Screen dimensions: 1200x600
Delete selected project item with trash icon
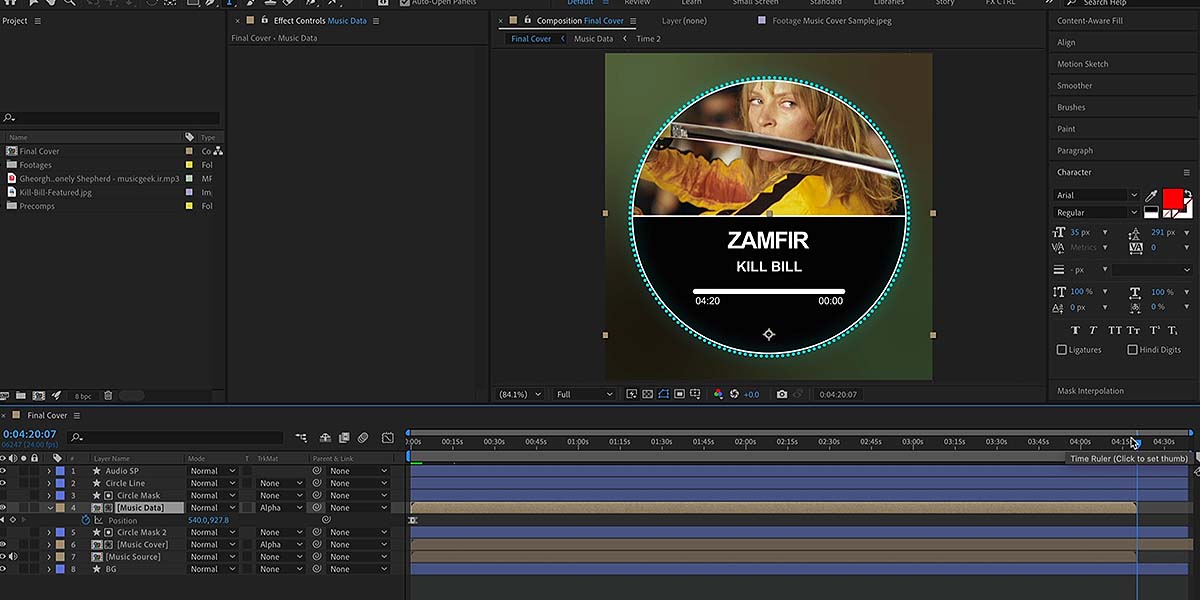pos(108,396)
